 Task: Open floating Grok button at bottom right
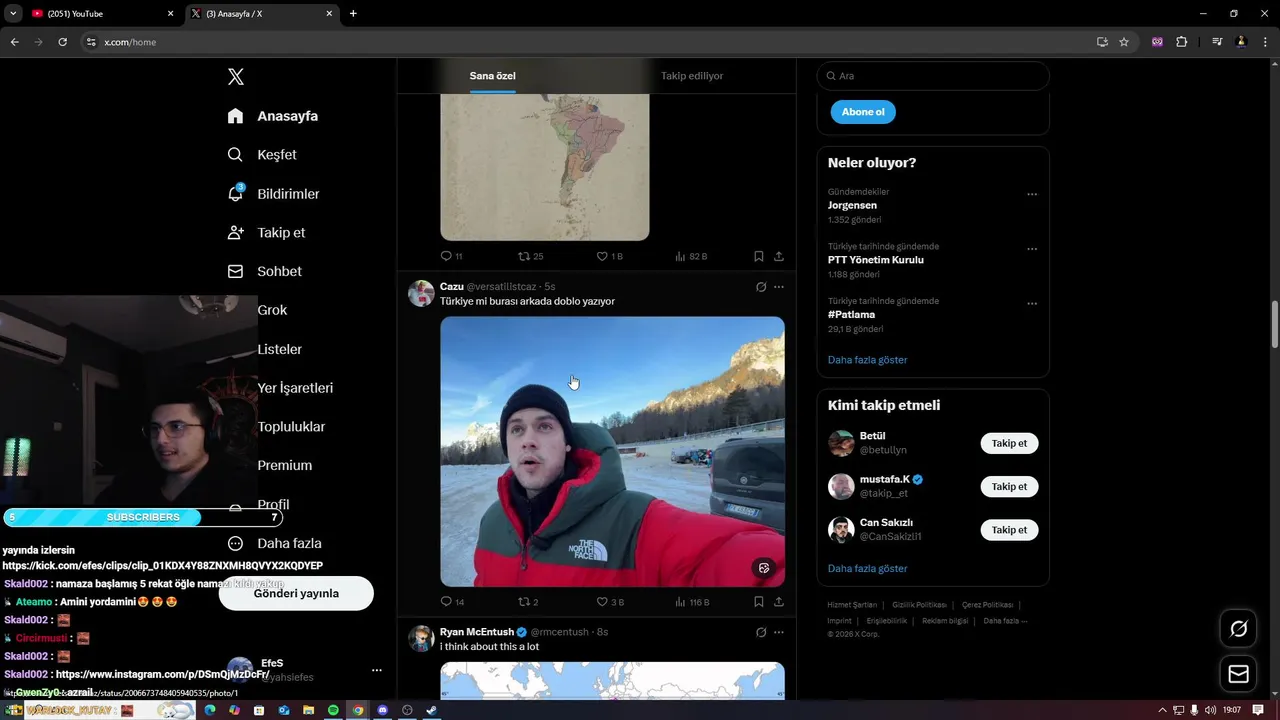pos(1238,629)
